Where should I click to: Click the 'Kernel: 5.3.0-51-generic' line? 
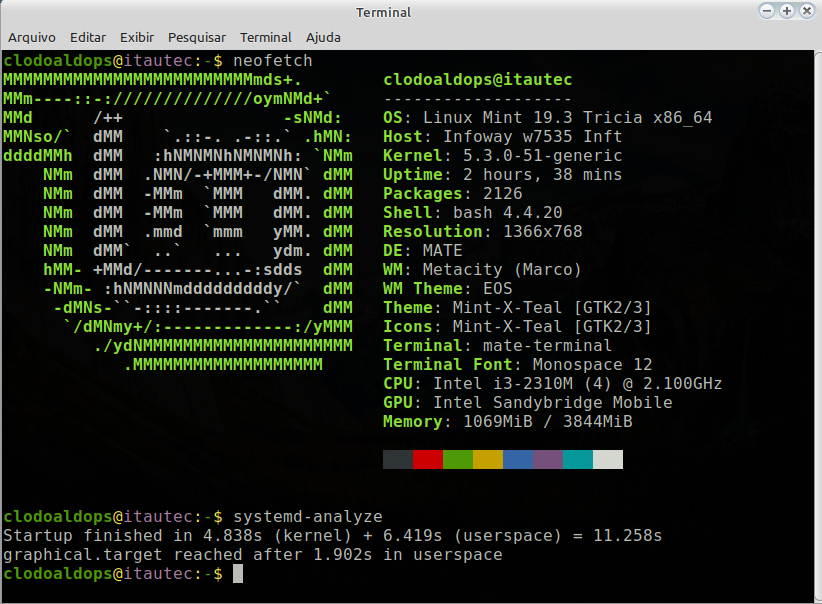[x=503, y=156]
